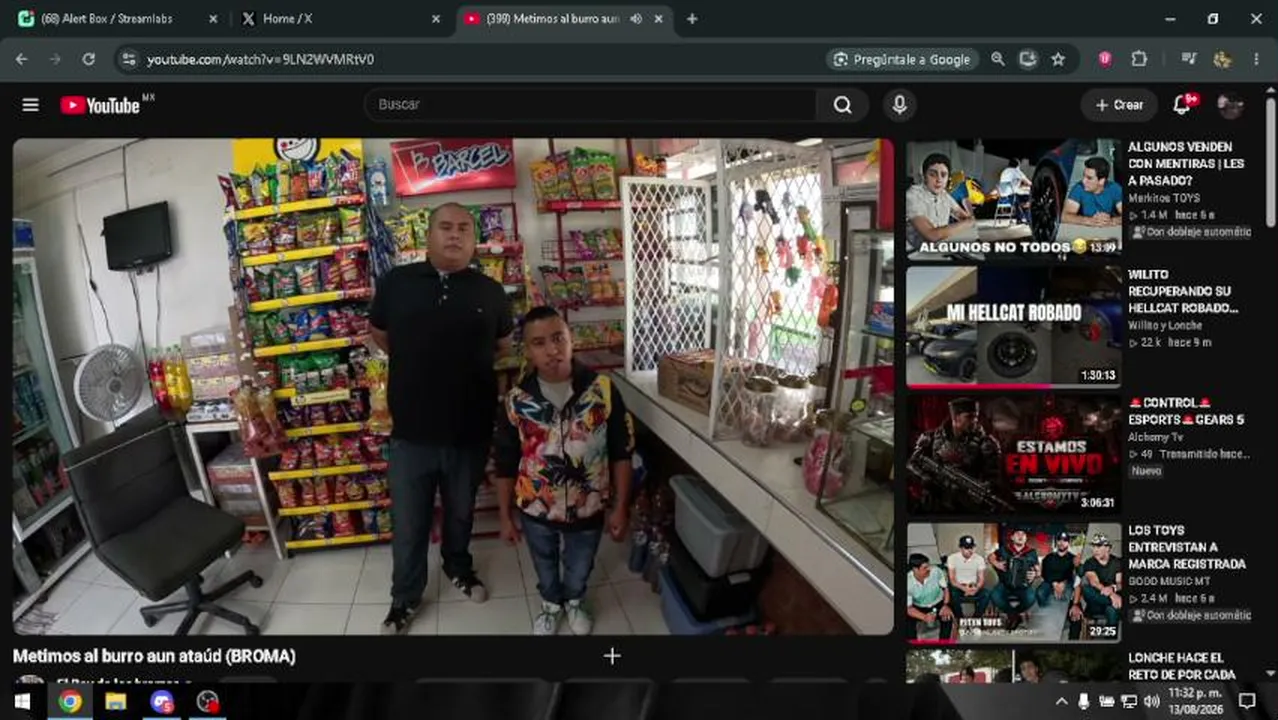Open the YouTube account avatar menu
Image resolution: width=1278 pixels, height=720 pixels.
click(1230, 105)
